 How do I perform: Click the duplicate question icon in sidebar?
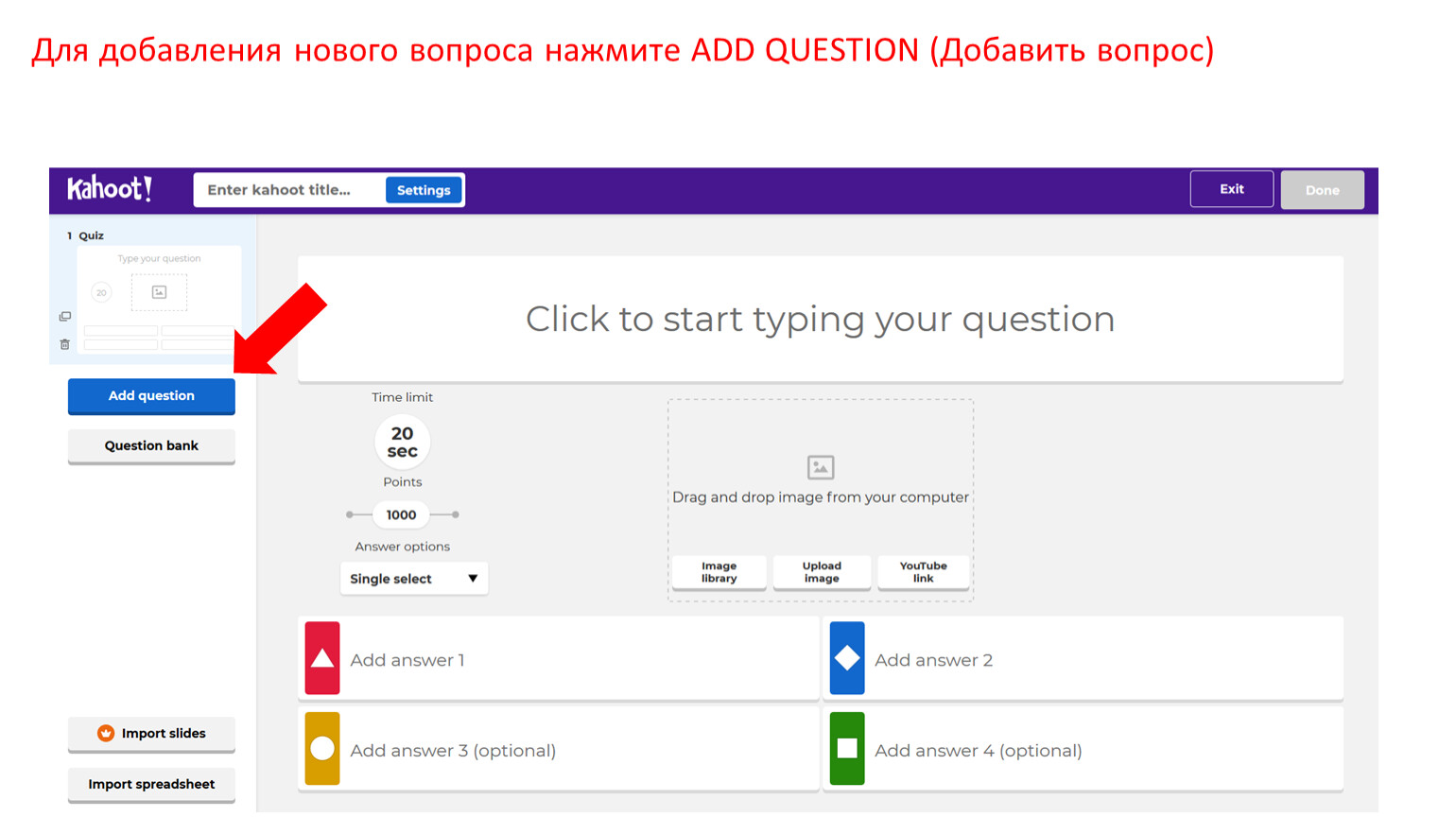tap(64, 317)
